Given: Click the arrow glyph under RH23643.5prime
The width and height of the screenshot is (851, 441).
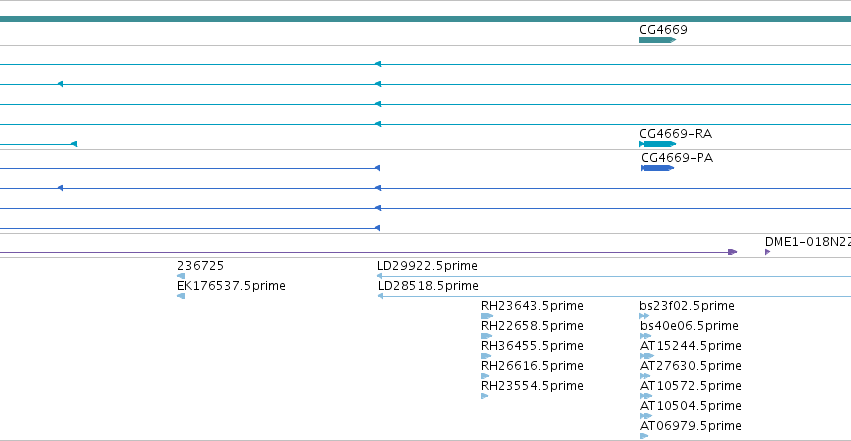Looking at the screenshot, I should (x=487, y=316).
